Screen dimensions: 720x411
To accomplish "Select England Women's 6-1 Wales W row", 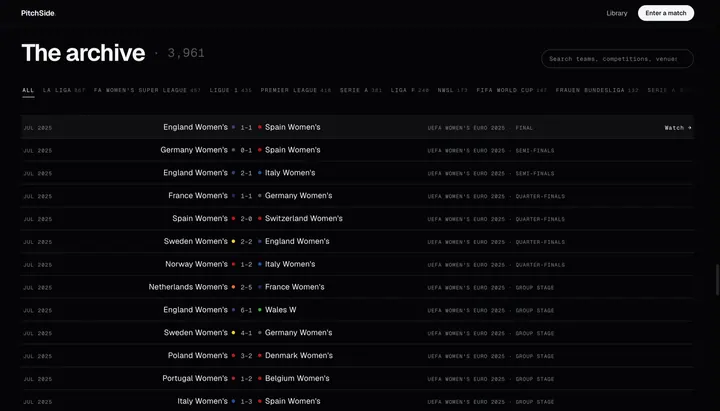I will pyautogui.click(x=357, y=310).
